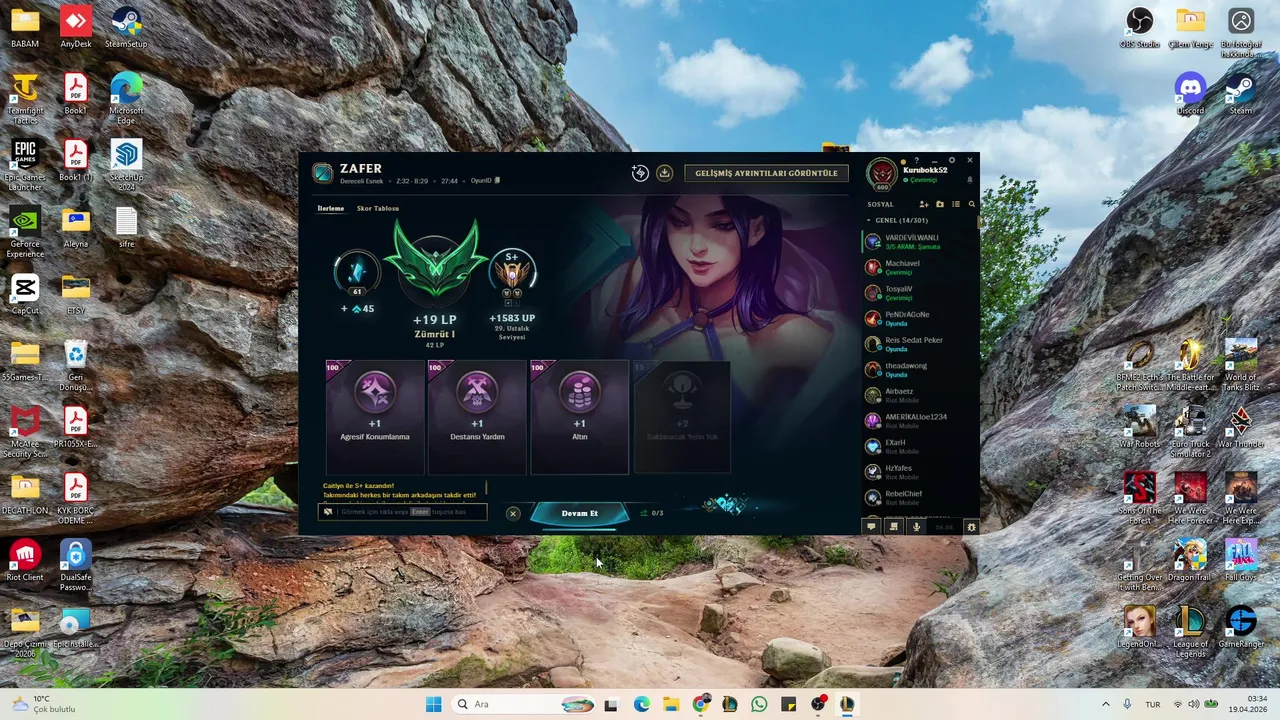
Task: Click the Devam Et continue button
Action: [x=580, y=513]
